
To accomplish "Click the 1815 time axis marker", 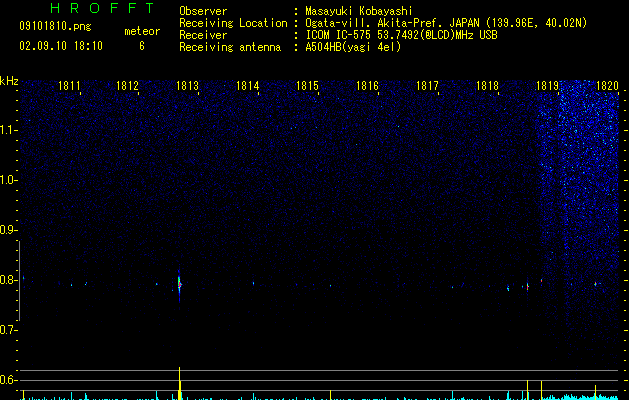I will click(307, 86).
